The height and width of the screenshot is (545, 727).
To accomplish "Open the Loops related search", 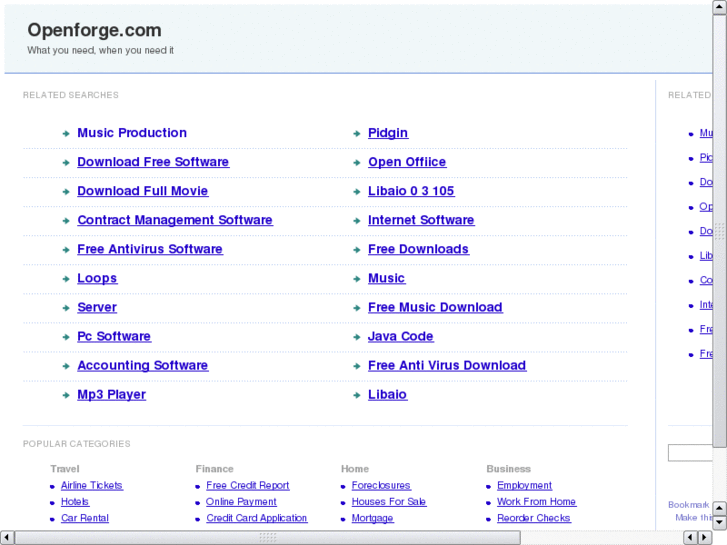I will click(97, 278).
